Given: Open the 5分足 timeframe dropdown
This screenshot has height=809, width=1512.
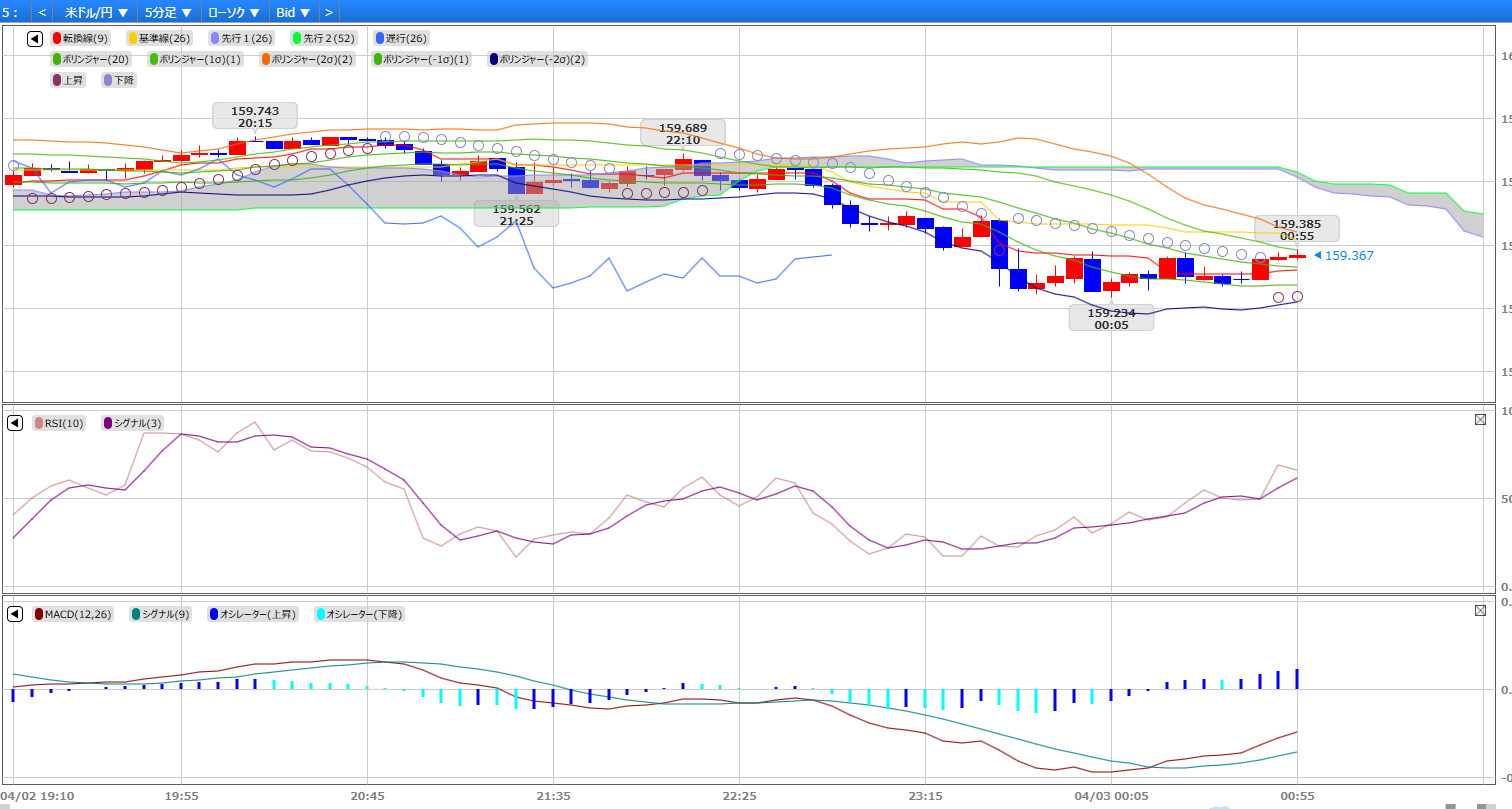Looking at the screenshot, I should [167, 12].
